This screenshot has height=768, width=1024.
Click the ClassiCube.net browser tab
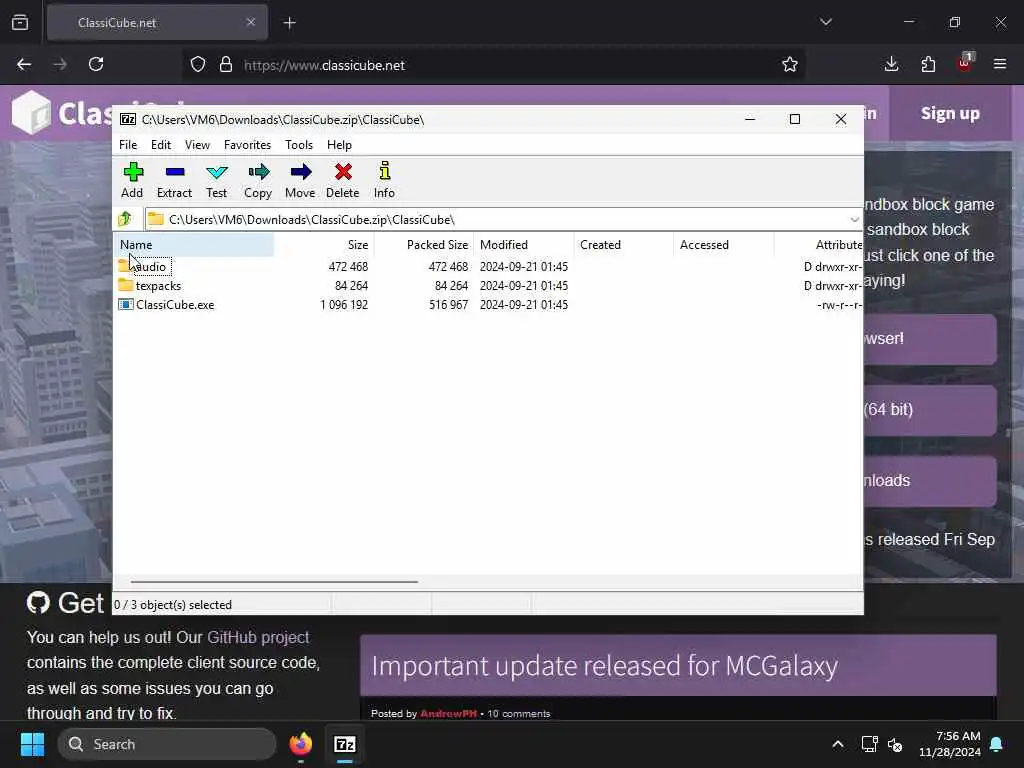click(x=157, y=23)
